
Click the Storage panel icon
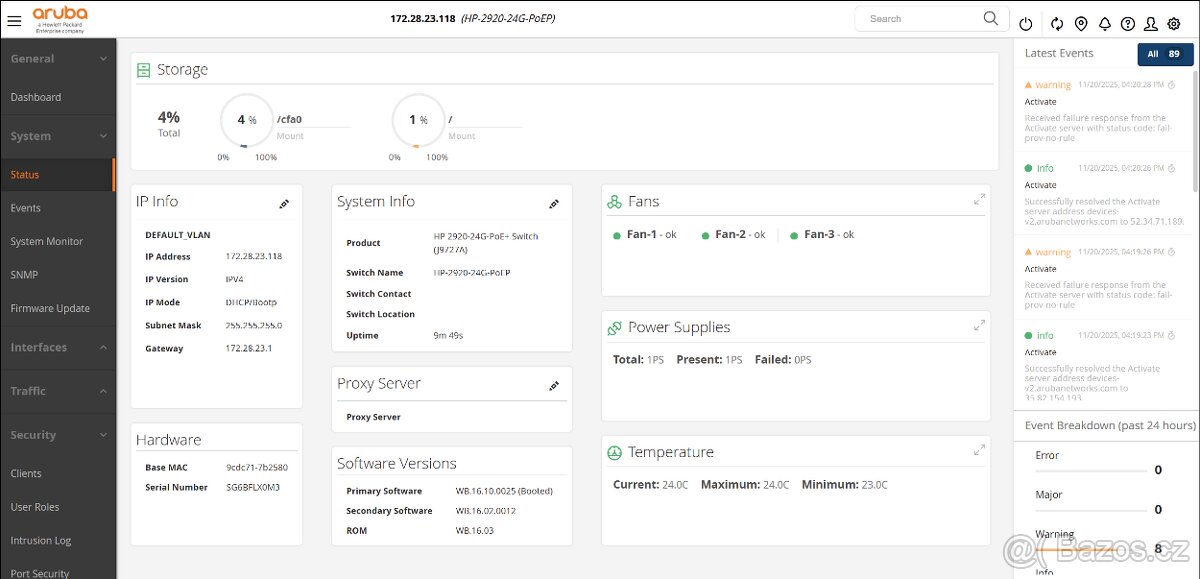coord(142,69)
